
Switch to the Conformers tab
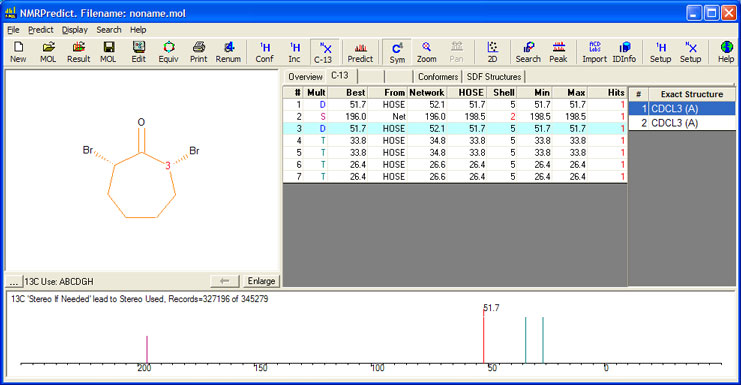point(438,77)
